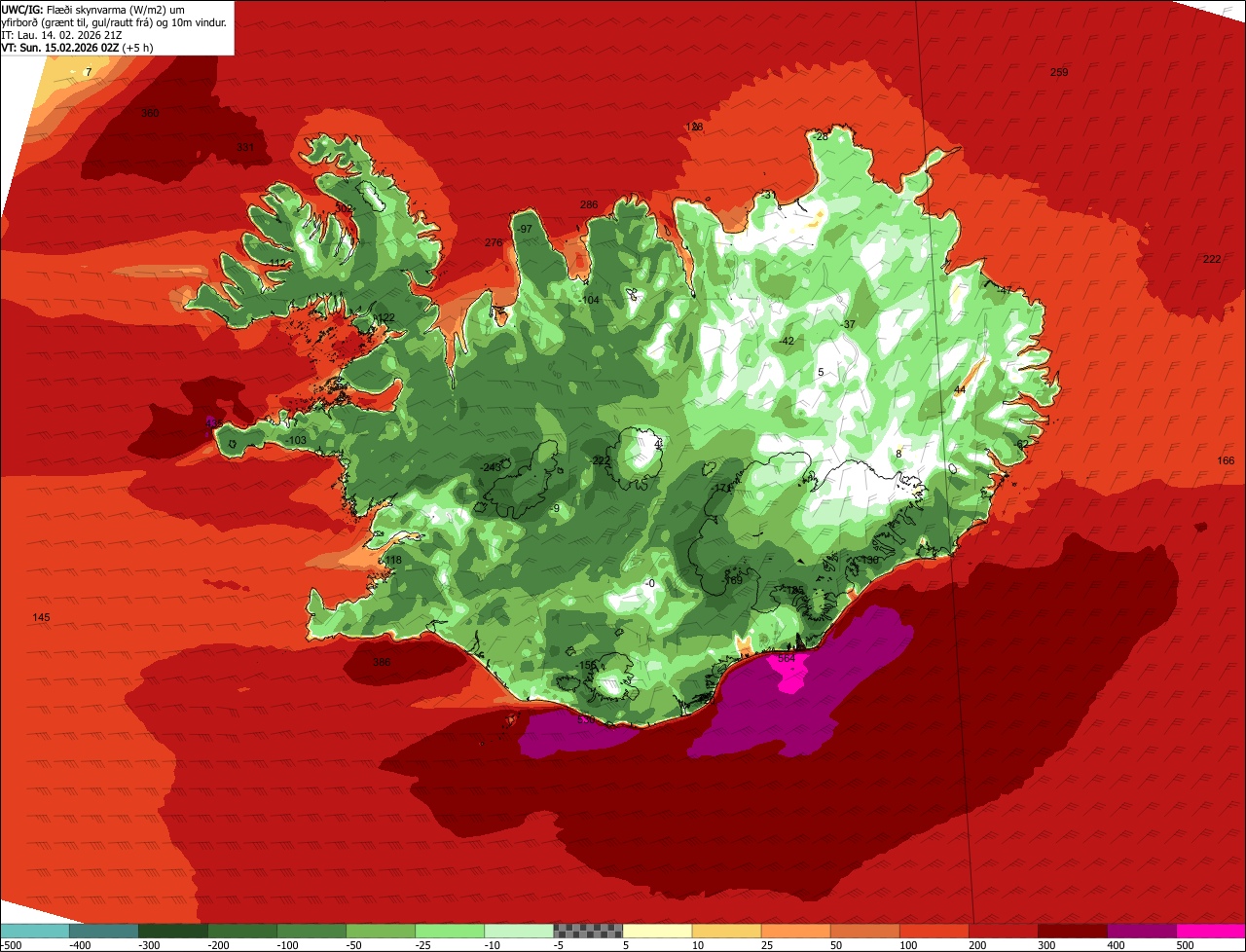Viewport: 1246px width, 952px height.
Task: Click the -37 value over land
Action: [x=848, y=325]
